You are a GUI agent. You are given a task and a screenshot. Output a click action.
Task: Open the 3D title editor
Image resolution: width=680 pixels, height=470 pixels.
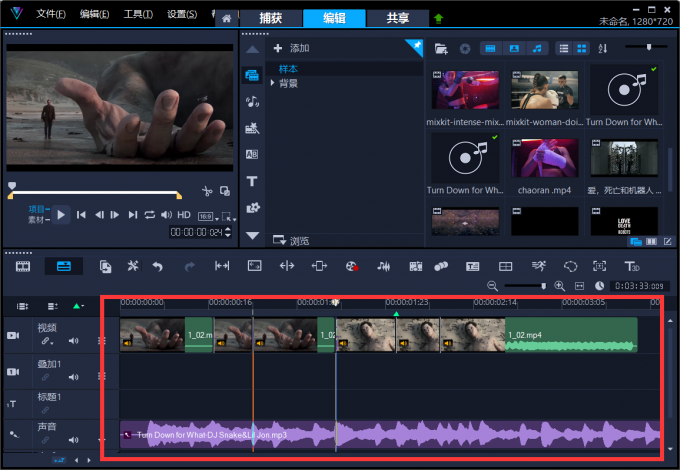(x=632, y=266)
